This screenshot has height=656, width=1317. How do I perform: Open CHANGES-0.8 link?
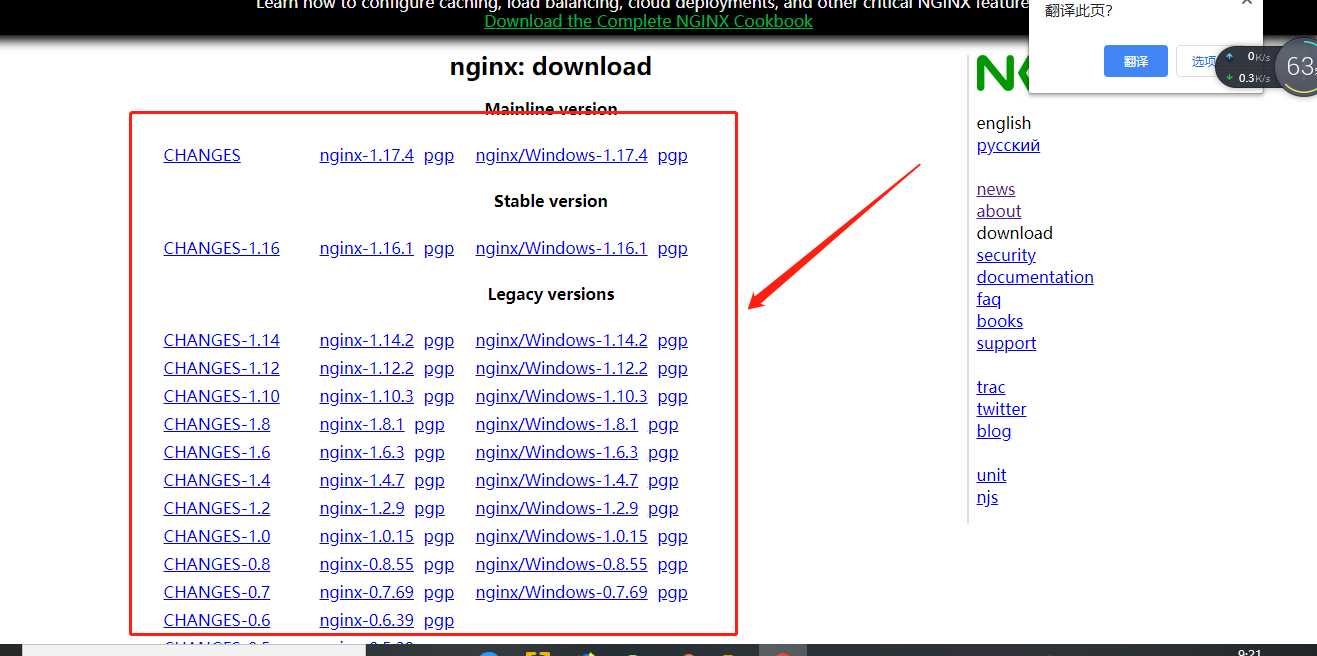217,564
